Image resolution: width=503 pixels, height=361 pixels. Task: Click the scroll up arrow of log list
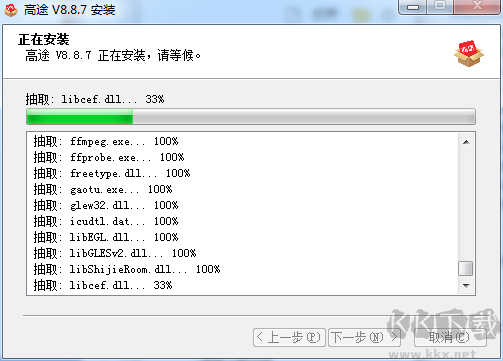coord(466,142)
